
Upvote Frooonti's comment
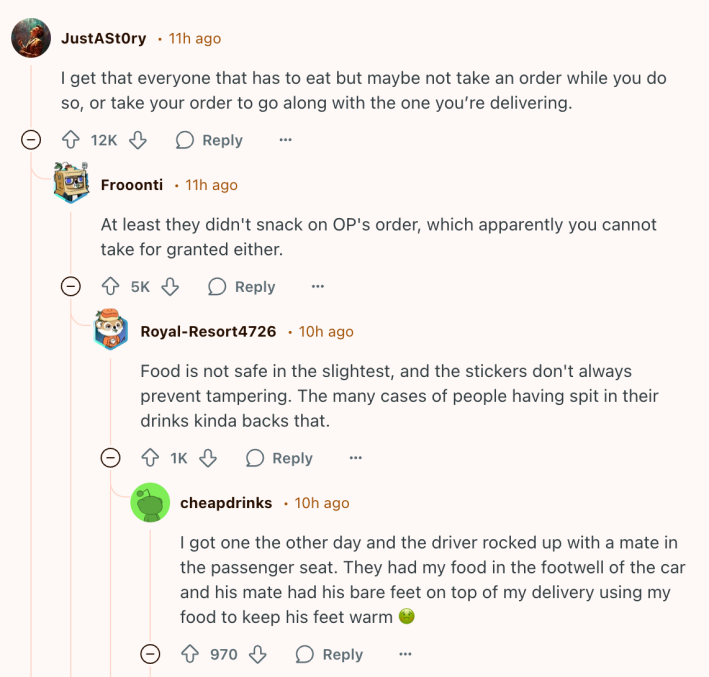click(111, 287)
